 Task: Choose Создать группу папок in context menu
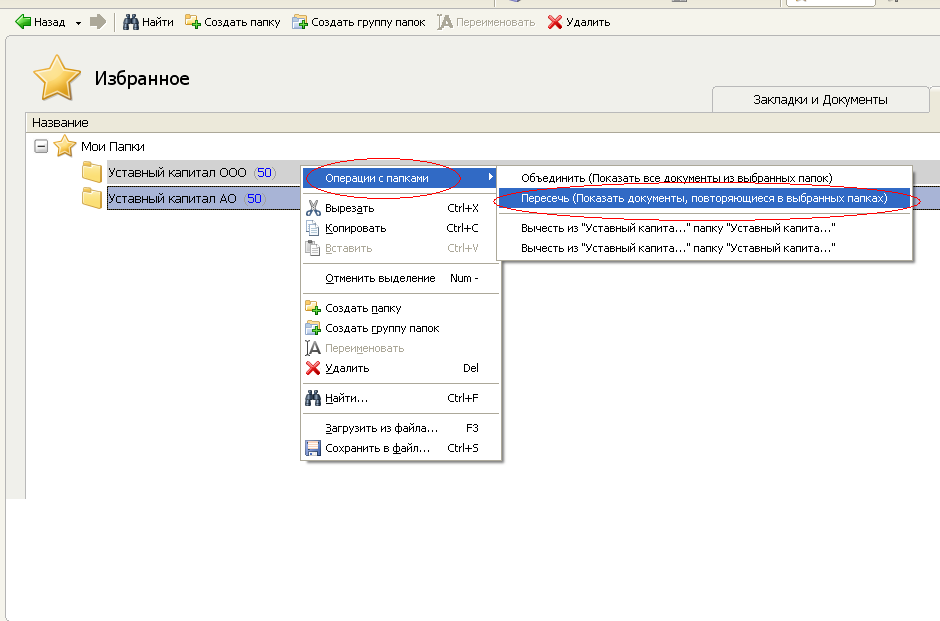point(400,328)
